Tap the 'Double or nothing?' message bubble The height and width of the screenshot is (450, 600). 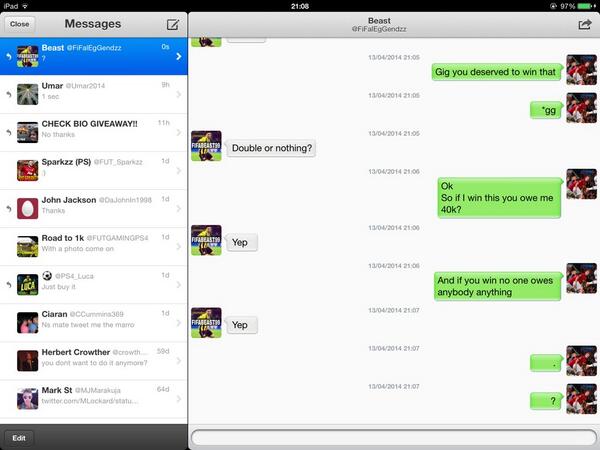pyautogui.click(x=271, y=148)
